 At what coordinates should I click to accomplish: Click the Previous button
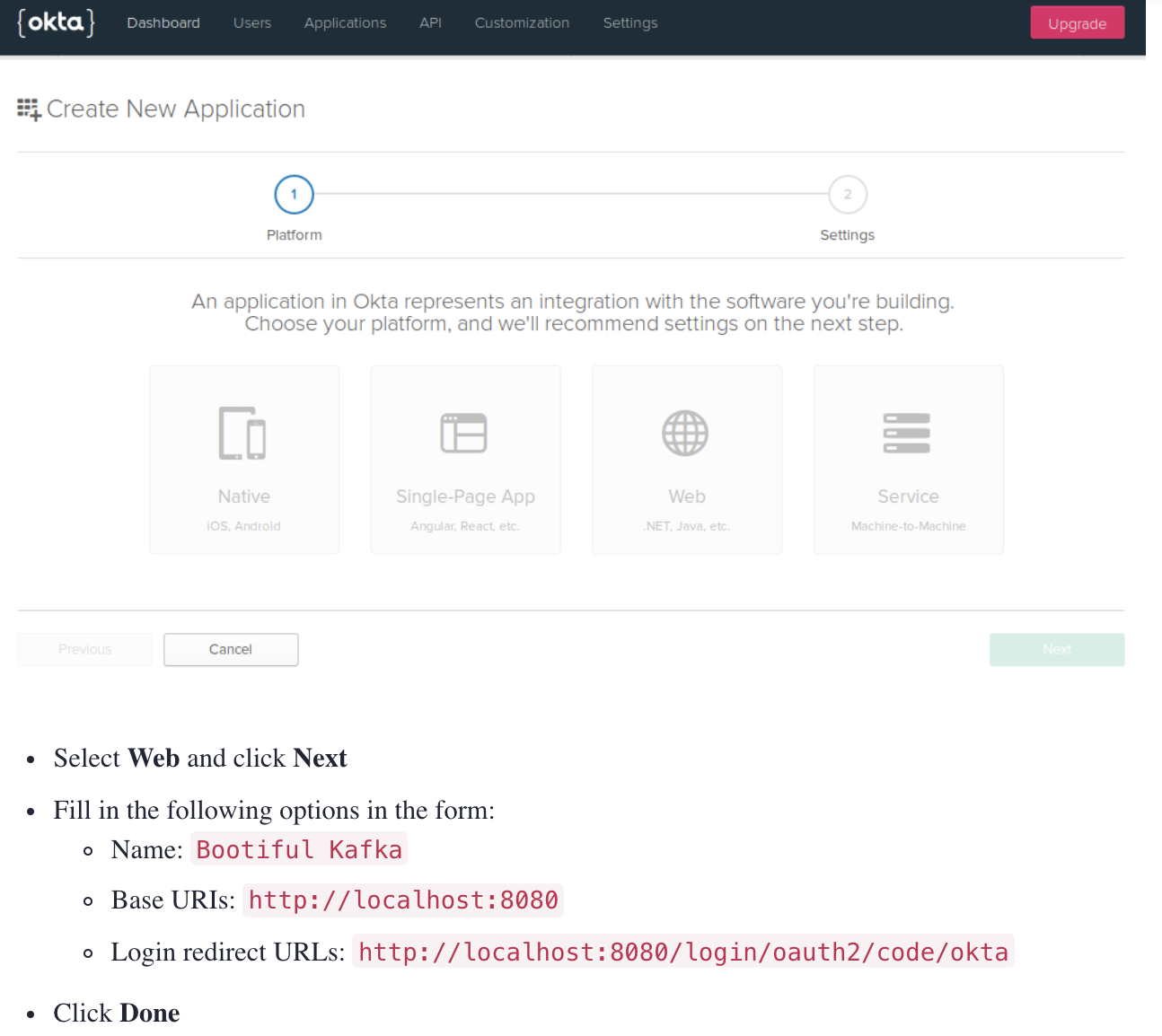84,649
